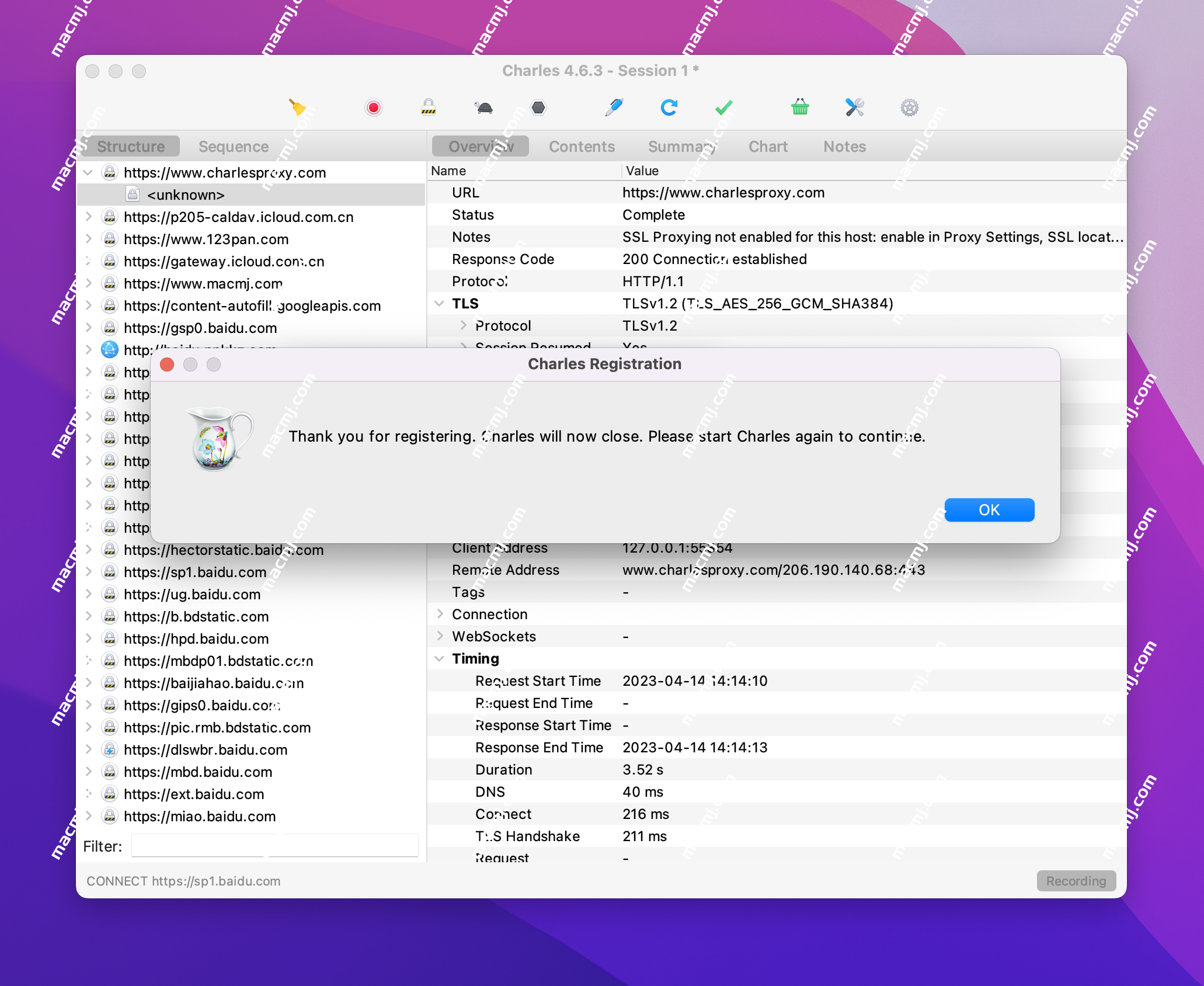Expand the TLS Protocol row
Screen dimensions: 1204x986
point(463,325)
